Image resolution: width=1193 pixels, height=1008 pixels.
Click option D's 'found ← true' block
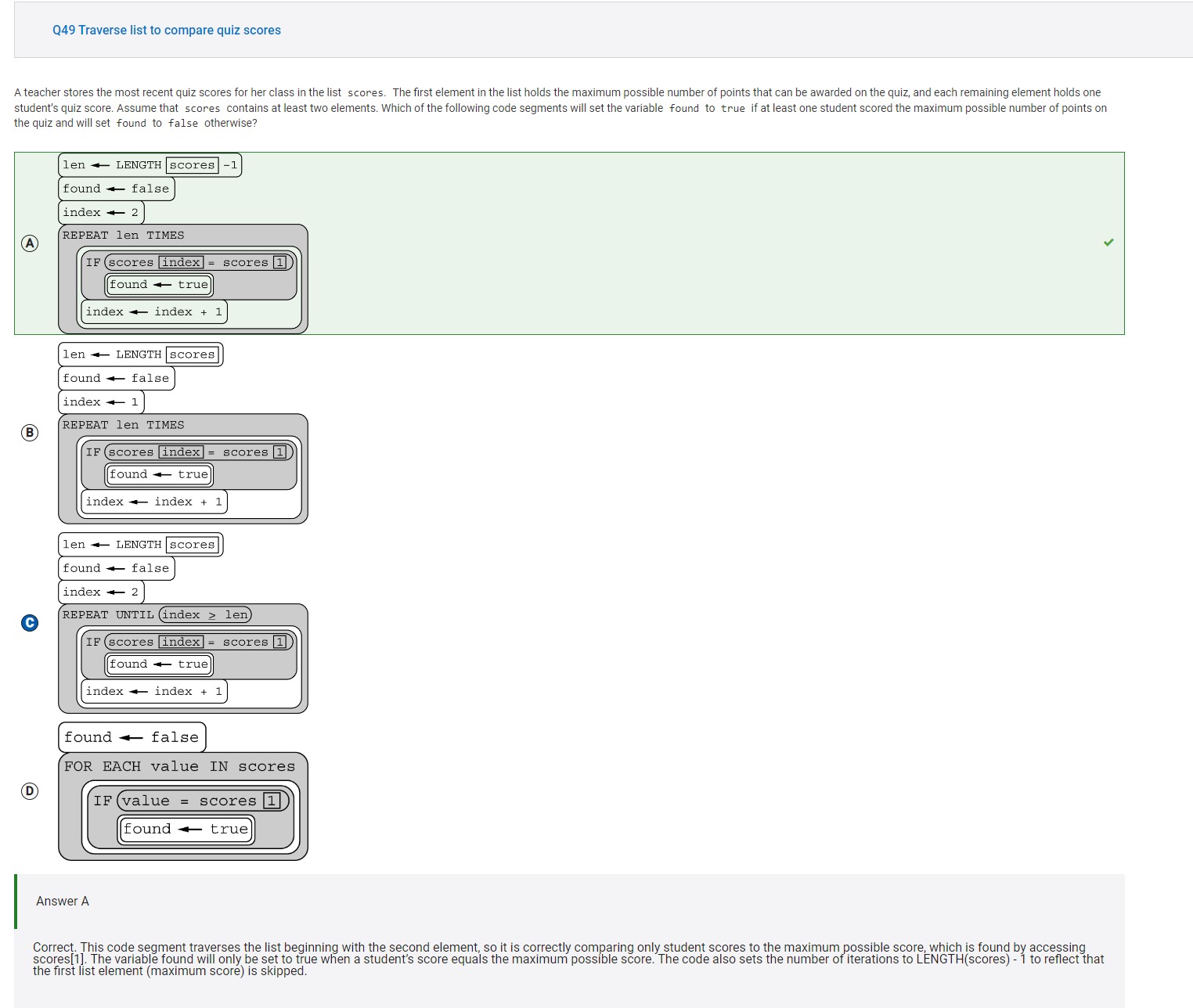point(186,830)
